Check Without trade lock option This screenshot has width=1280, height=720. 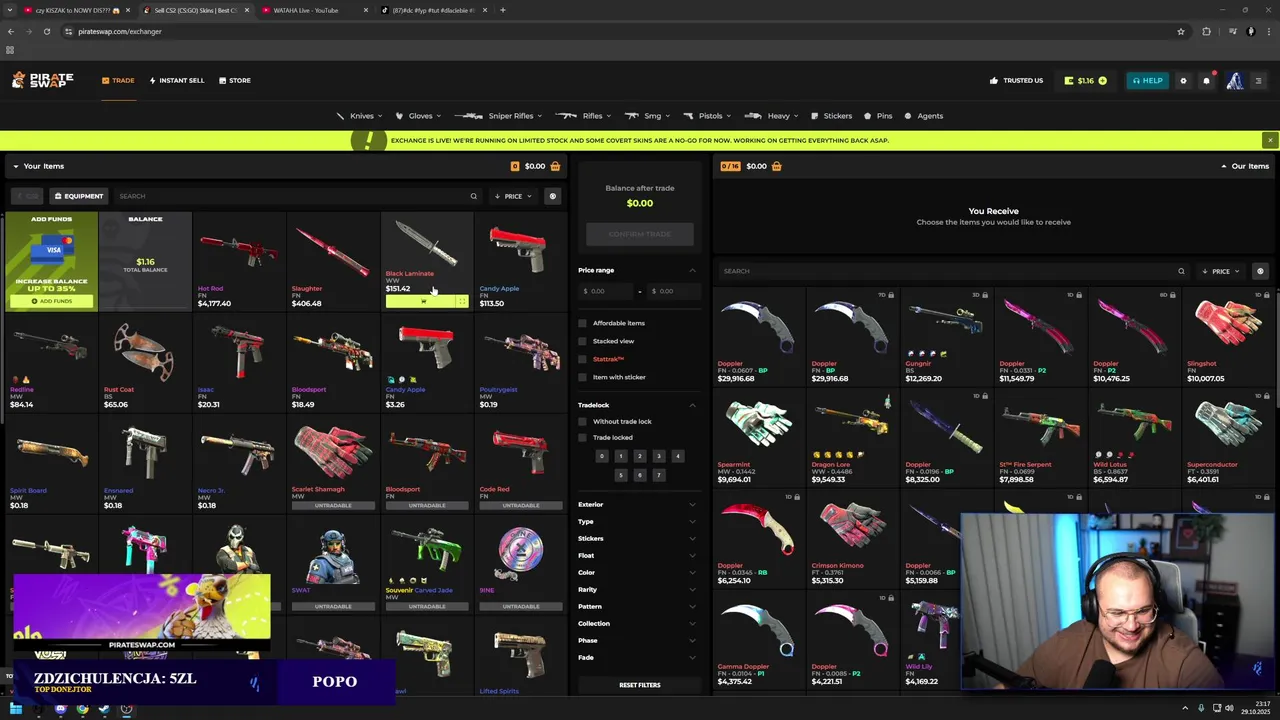point(582,421)
